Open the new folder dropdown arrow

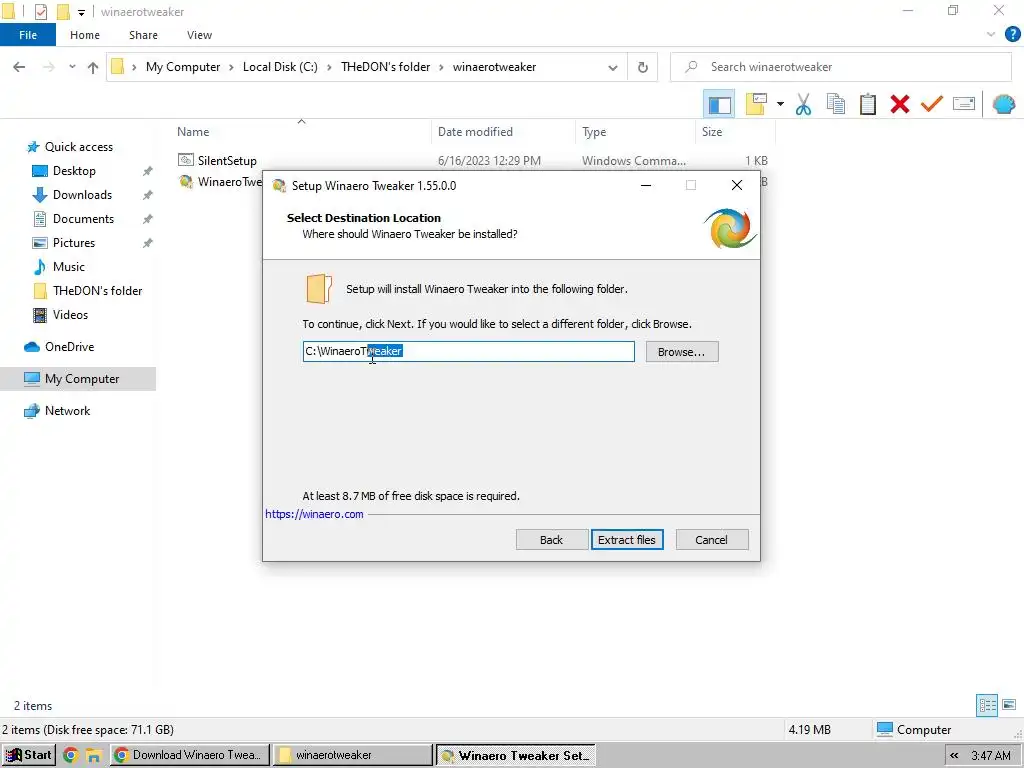click(x=780, y=104)
